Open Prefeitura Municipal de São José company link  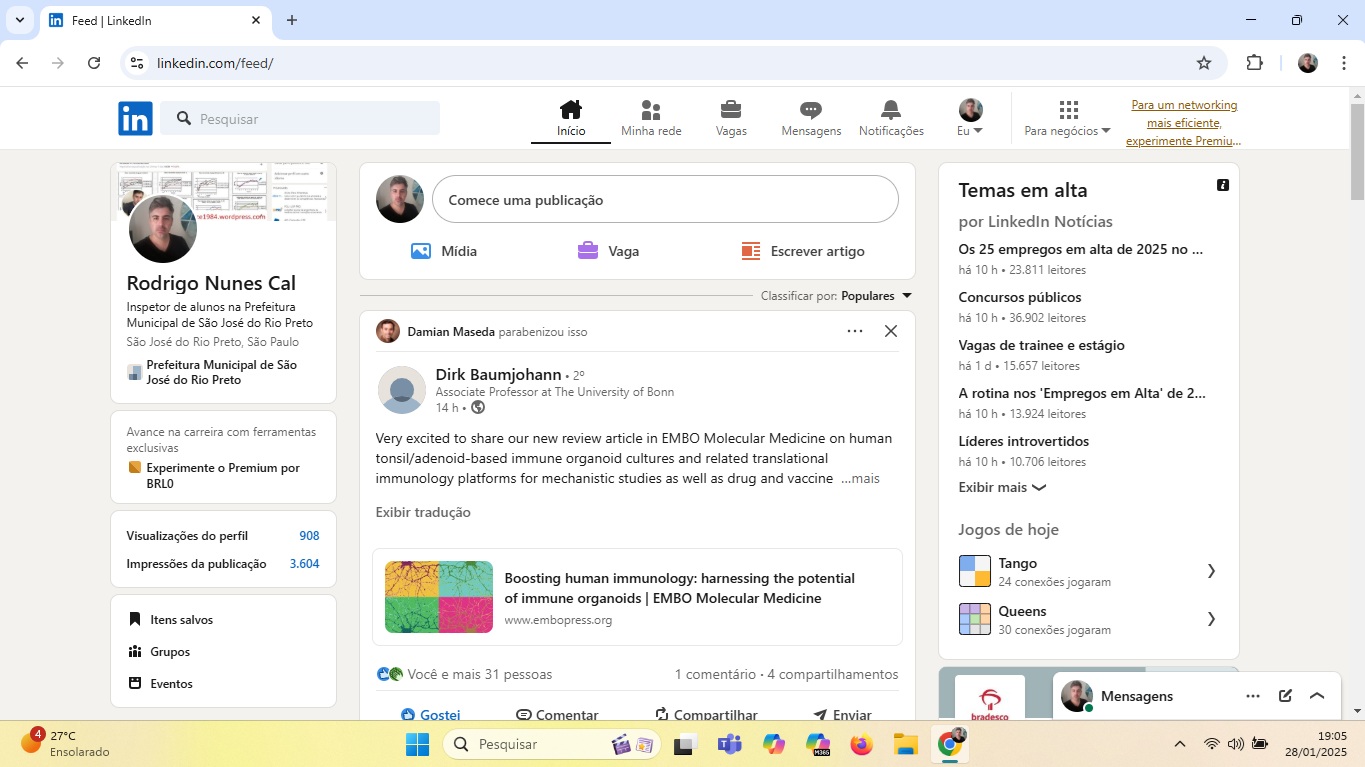point(221,372)
